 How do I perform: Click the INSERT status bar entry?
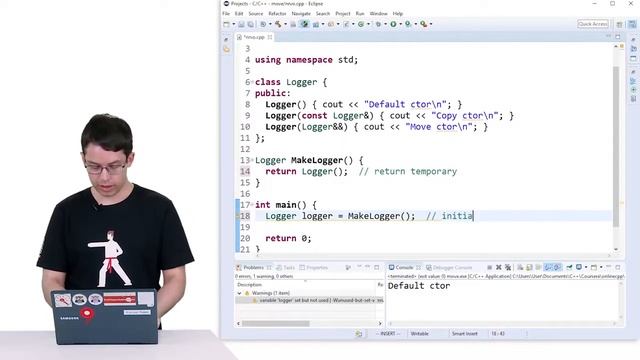pos(388,333)
